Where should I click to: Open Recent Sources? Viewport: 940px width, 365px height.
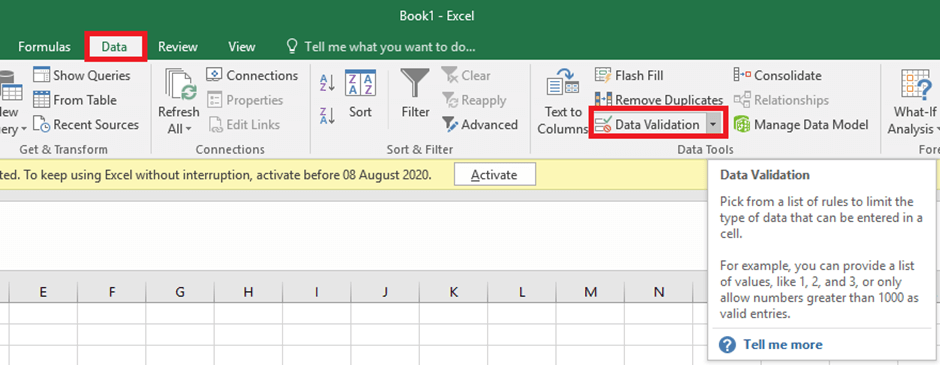pos(86,125)
